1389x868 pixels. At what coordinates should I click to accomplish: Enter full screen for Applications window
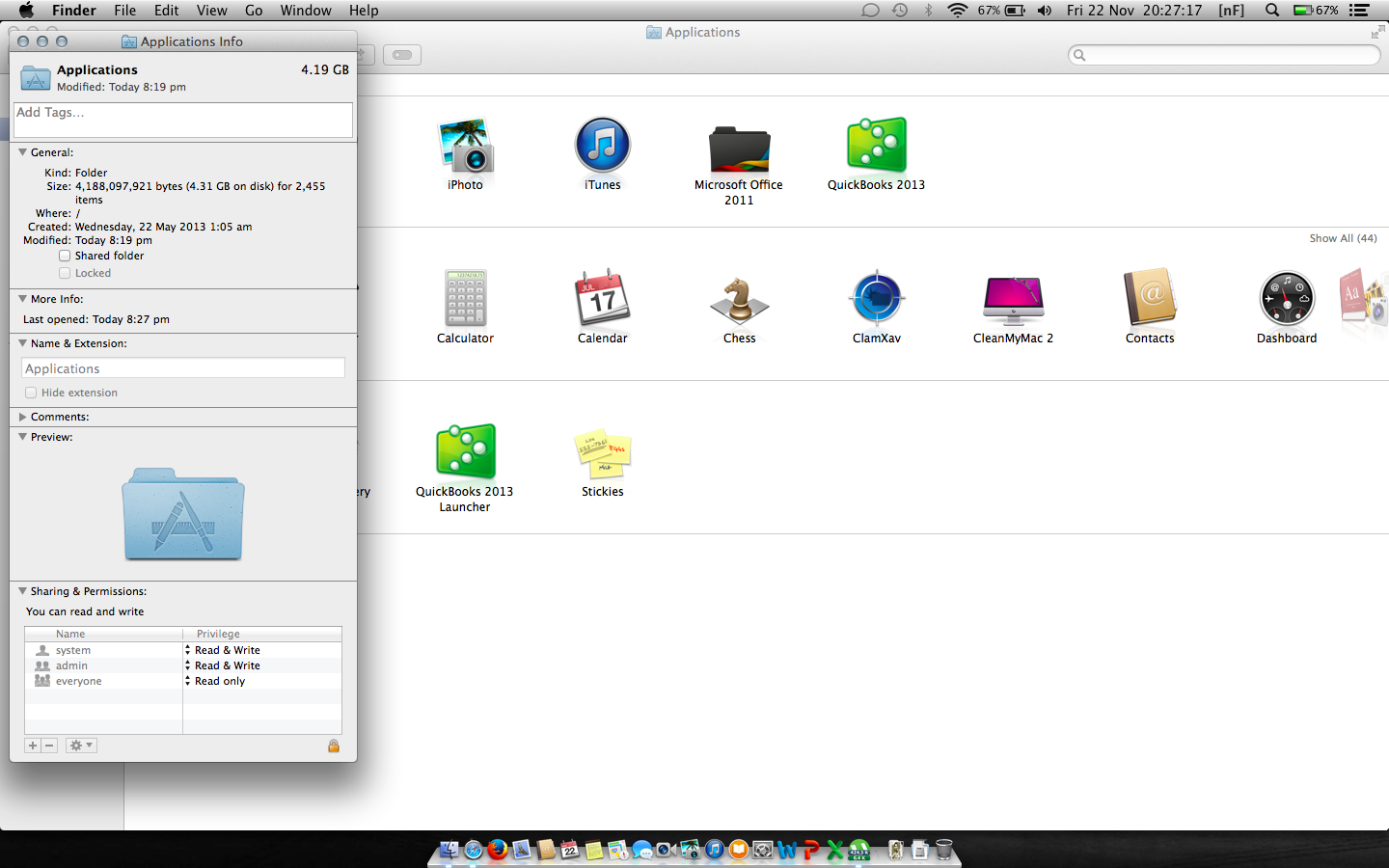tap(1377, 33)
